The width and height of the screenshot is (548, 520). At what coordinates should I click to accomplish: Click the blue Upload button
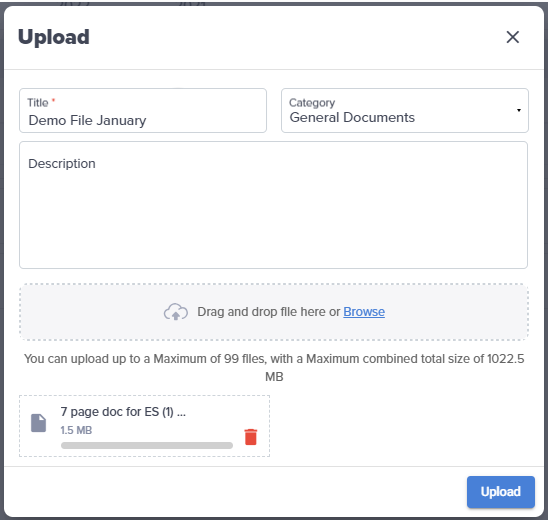tap(500, 492)
